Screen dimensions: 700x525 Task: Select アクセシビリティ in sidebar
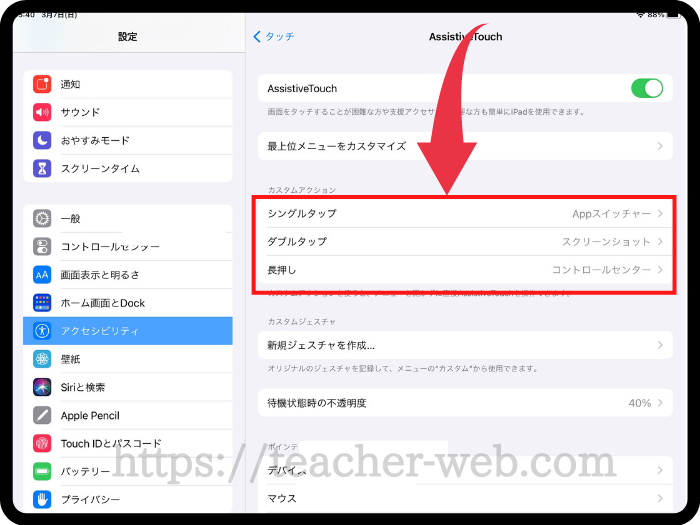[128, 331]
